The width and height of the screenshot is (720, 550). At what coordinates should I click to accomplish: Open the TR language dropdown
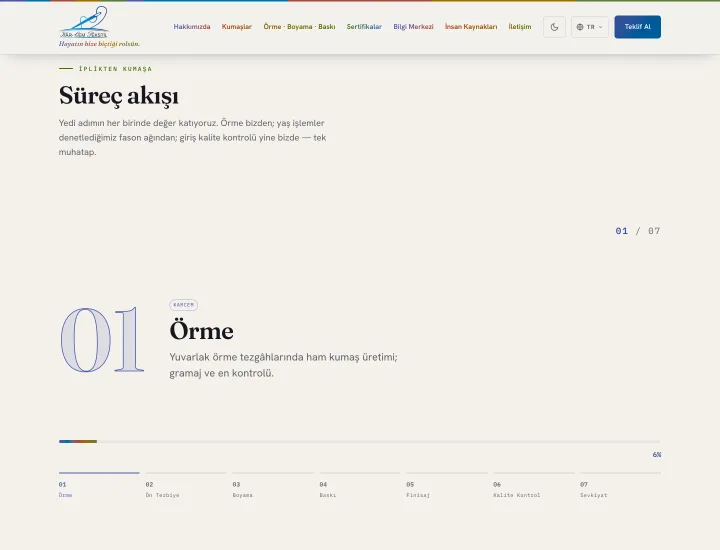(590, 27)
